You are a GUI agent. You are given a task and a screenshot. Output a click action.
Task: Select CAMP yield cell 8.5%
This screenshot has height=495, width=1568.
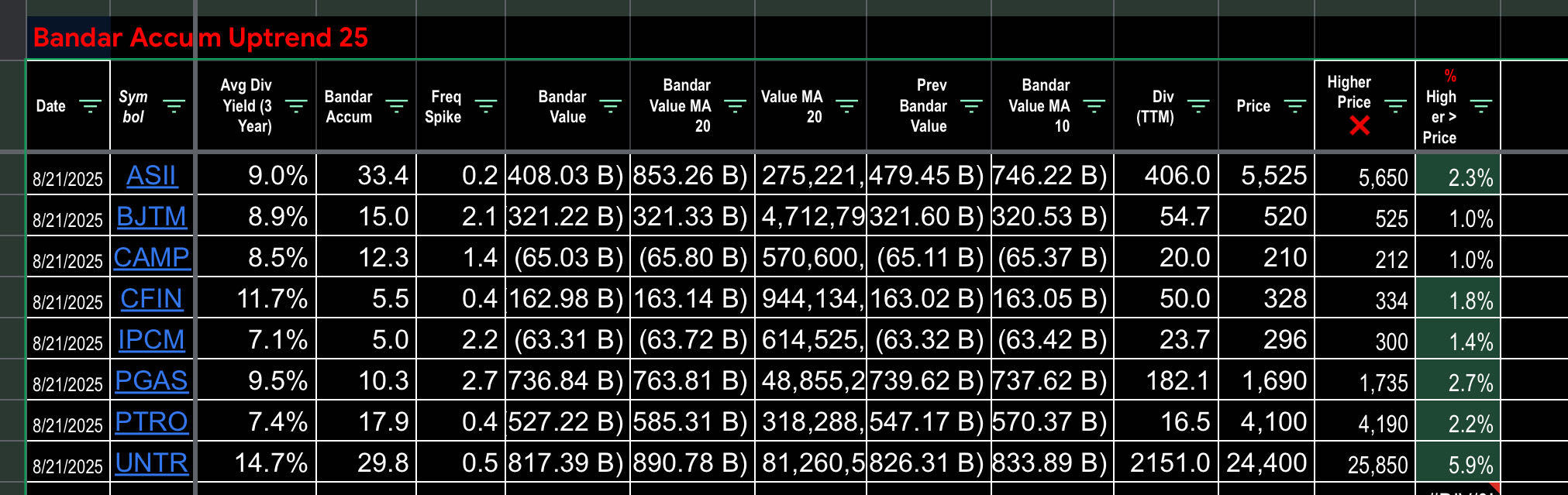tap(256, 257)
